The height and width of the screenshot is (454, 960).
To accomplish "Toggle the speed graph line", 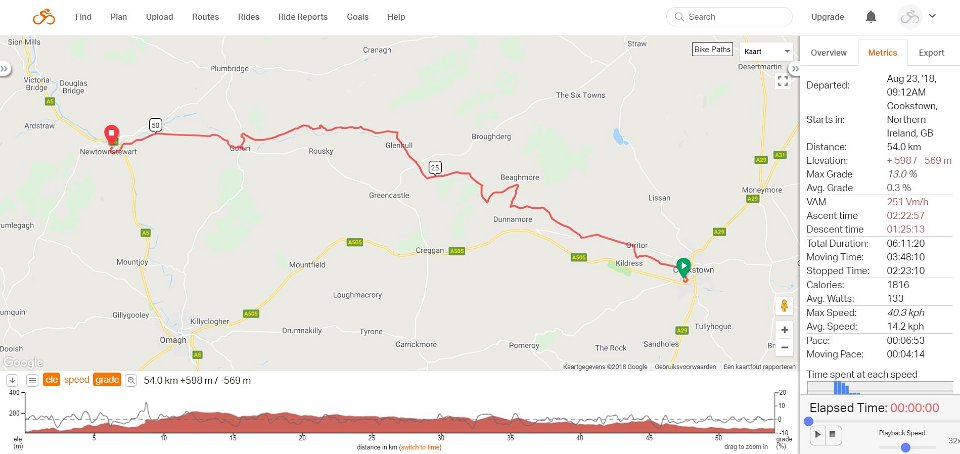I will 77,380.
